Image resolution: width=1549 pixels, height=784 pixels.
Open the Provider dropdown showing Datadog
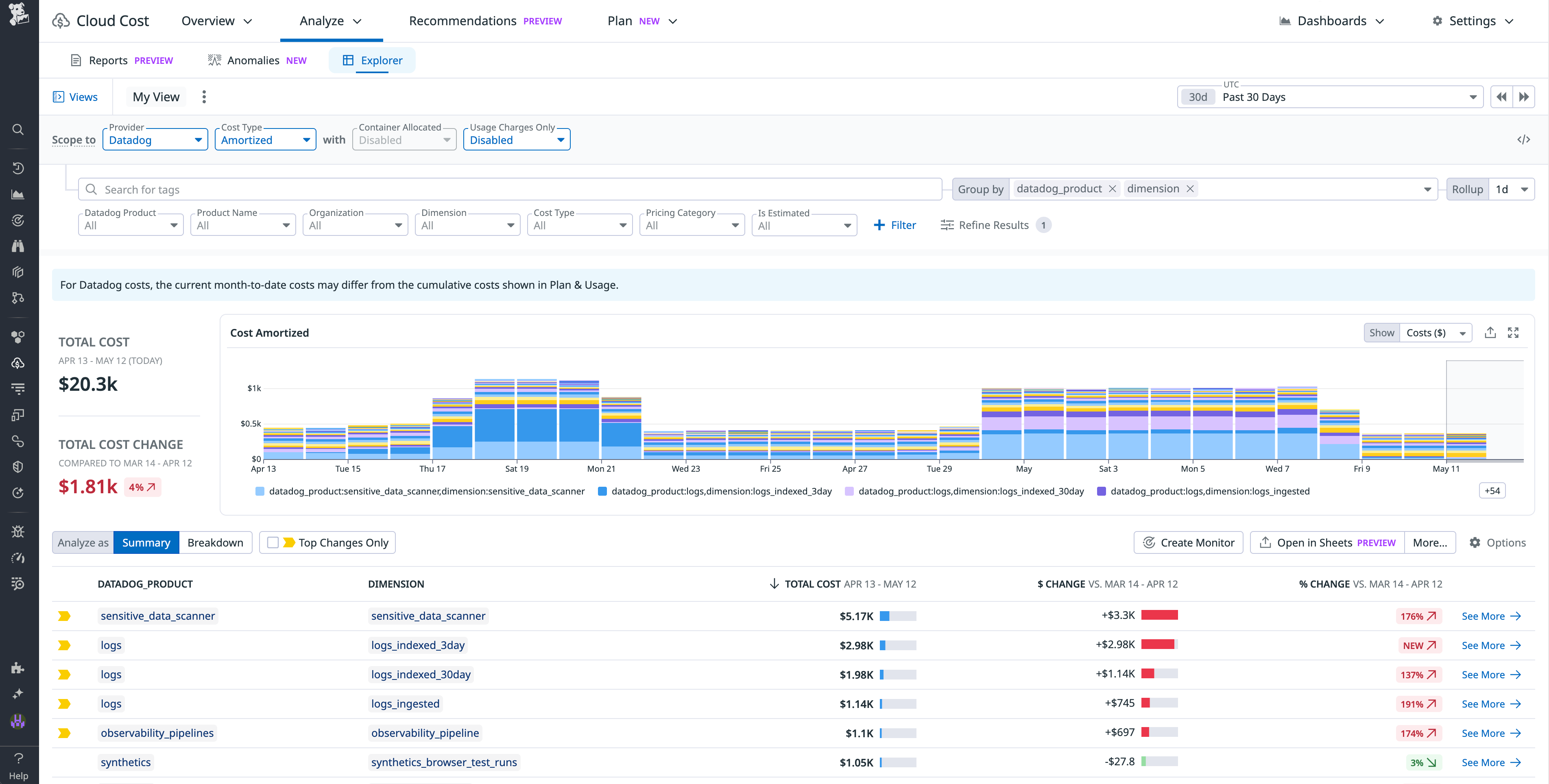[x=155, y=139]
